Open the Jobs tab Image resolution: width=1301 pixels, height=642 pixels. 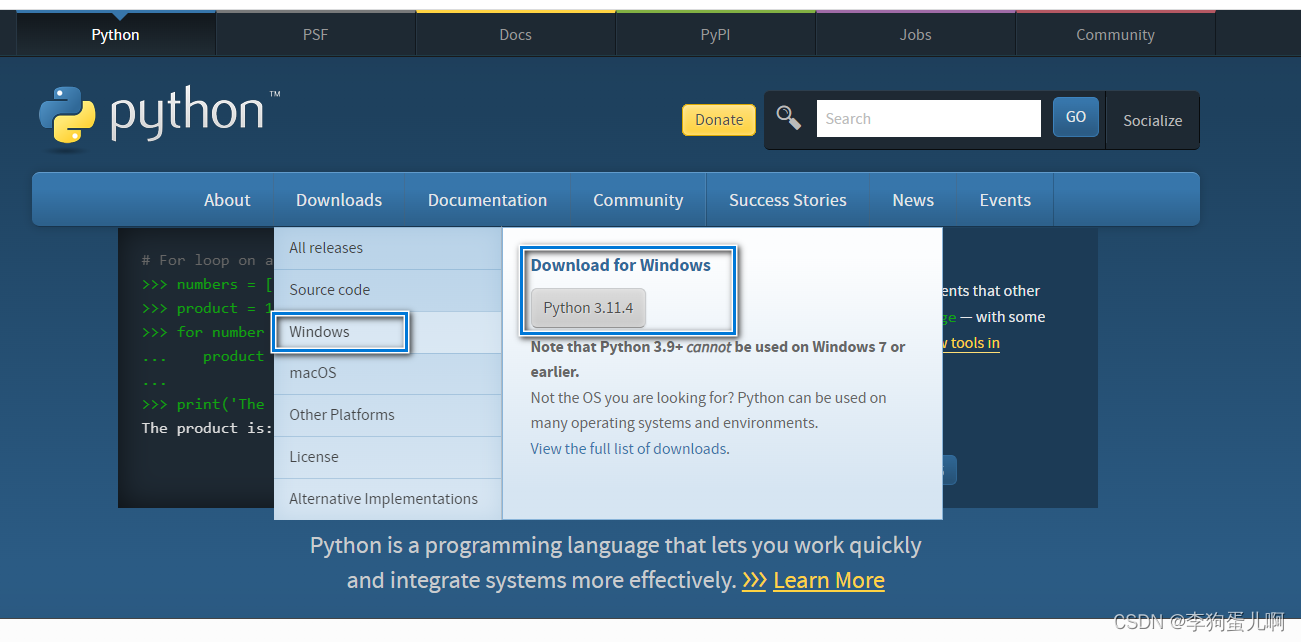click(916, 34)
